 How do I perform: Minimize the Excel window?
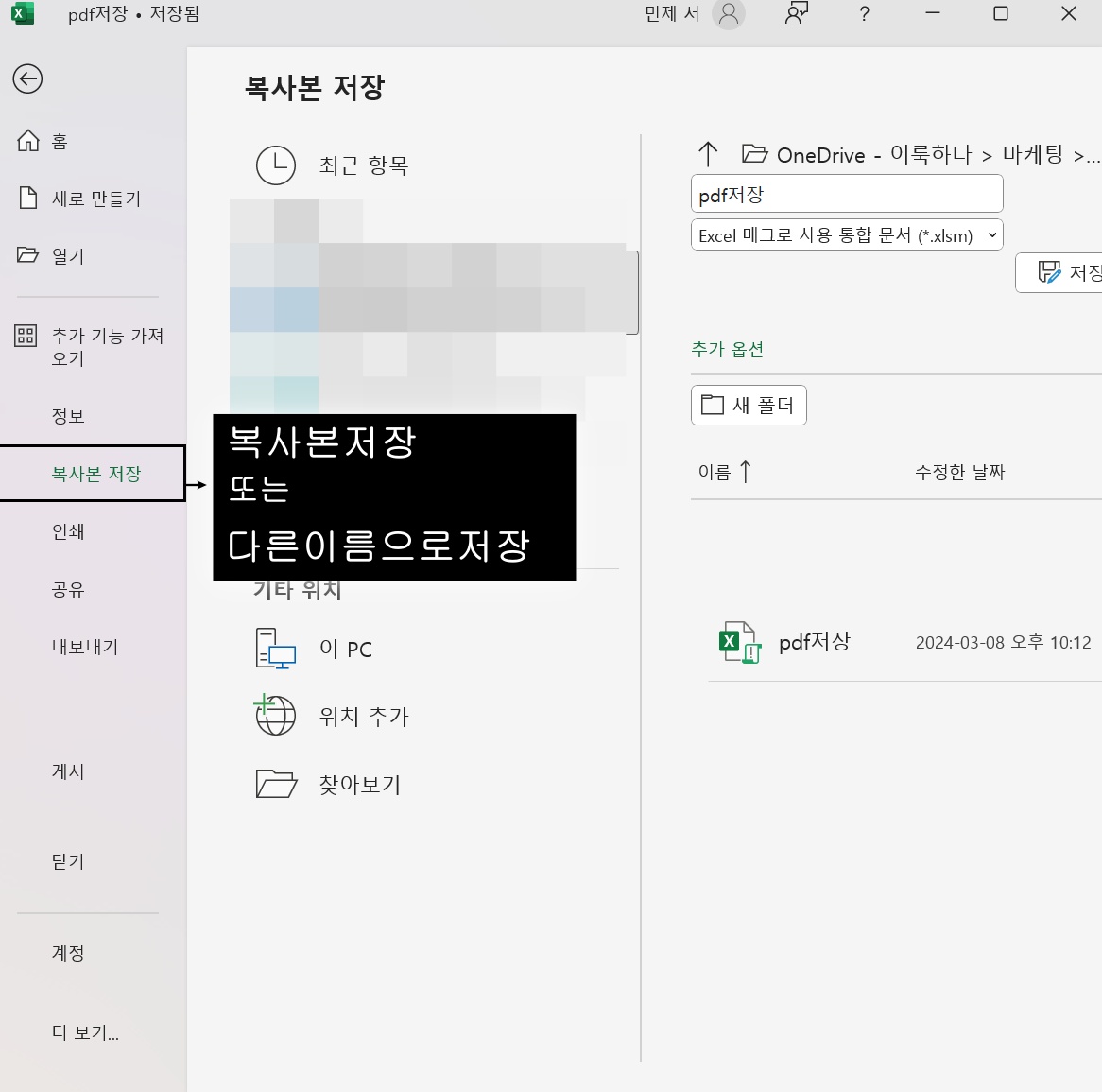933,13
